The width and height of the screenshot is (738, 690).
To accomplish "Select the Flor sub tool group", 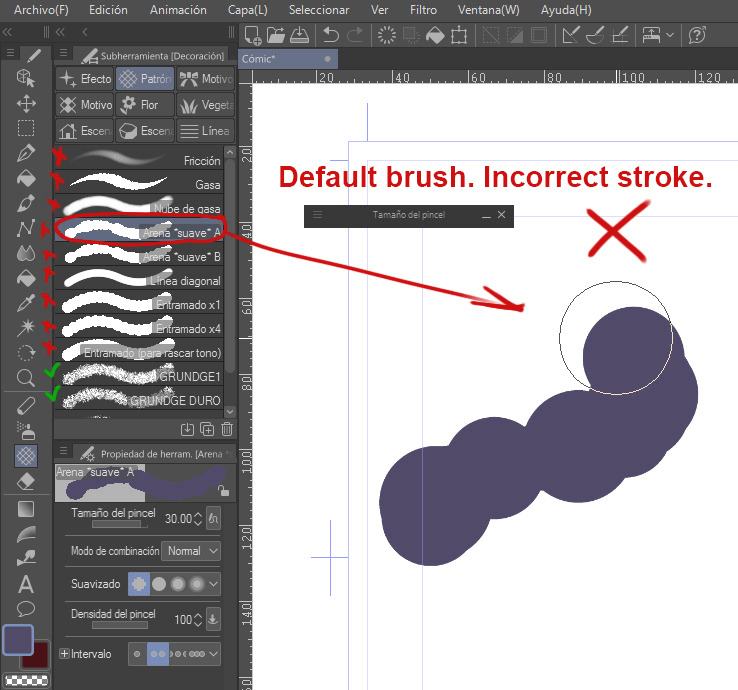I will tap(145, 104).
